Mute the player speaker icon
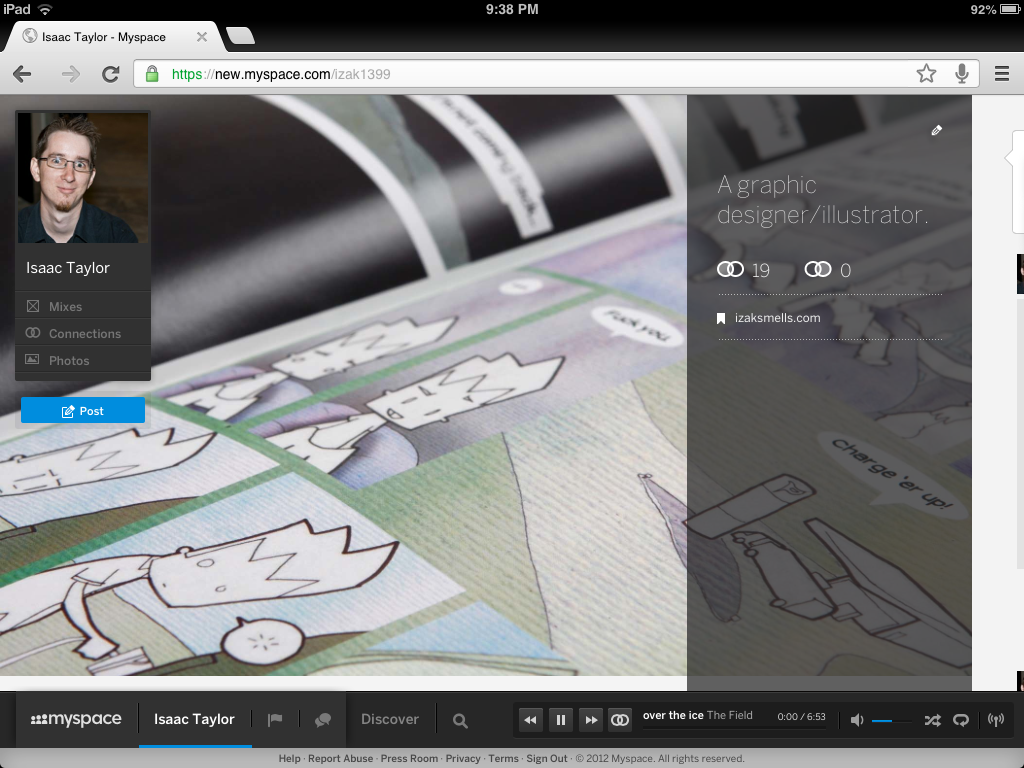 coord(857,720)
